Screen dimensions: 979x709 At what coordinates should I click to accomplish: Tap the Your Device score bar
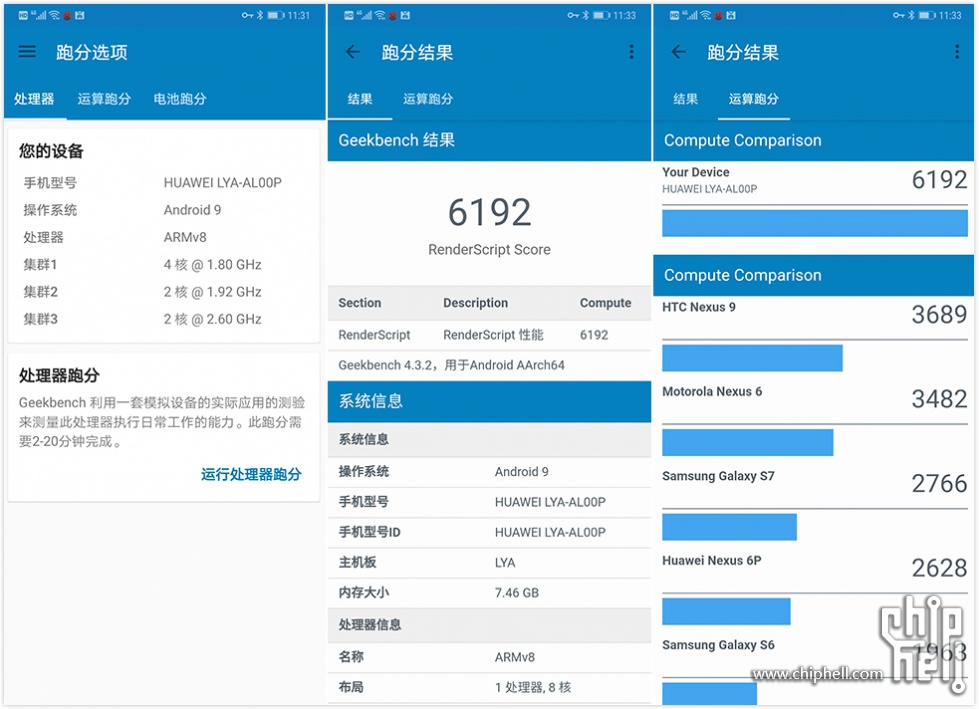[x=815, y=223]
